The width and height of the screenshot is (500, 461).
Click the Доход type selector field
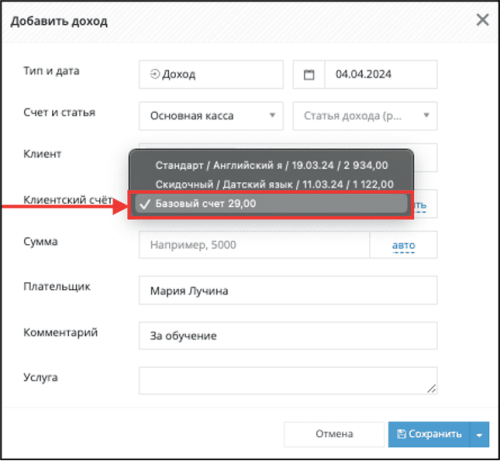coord(211,74)
